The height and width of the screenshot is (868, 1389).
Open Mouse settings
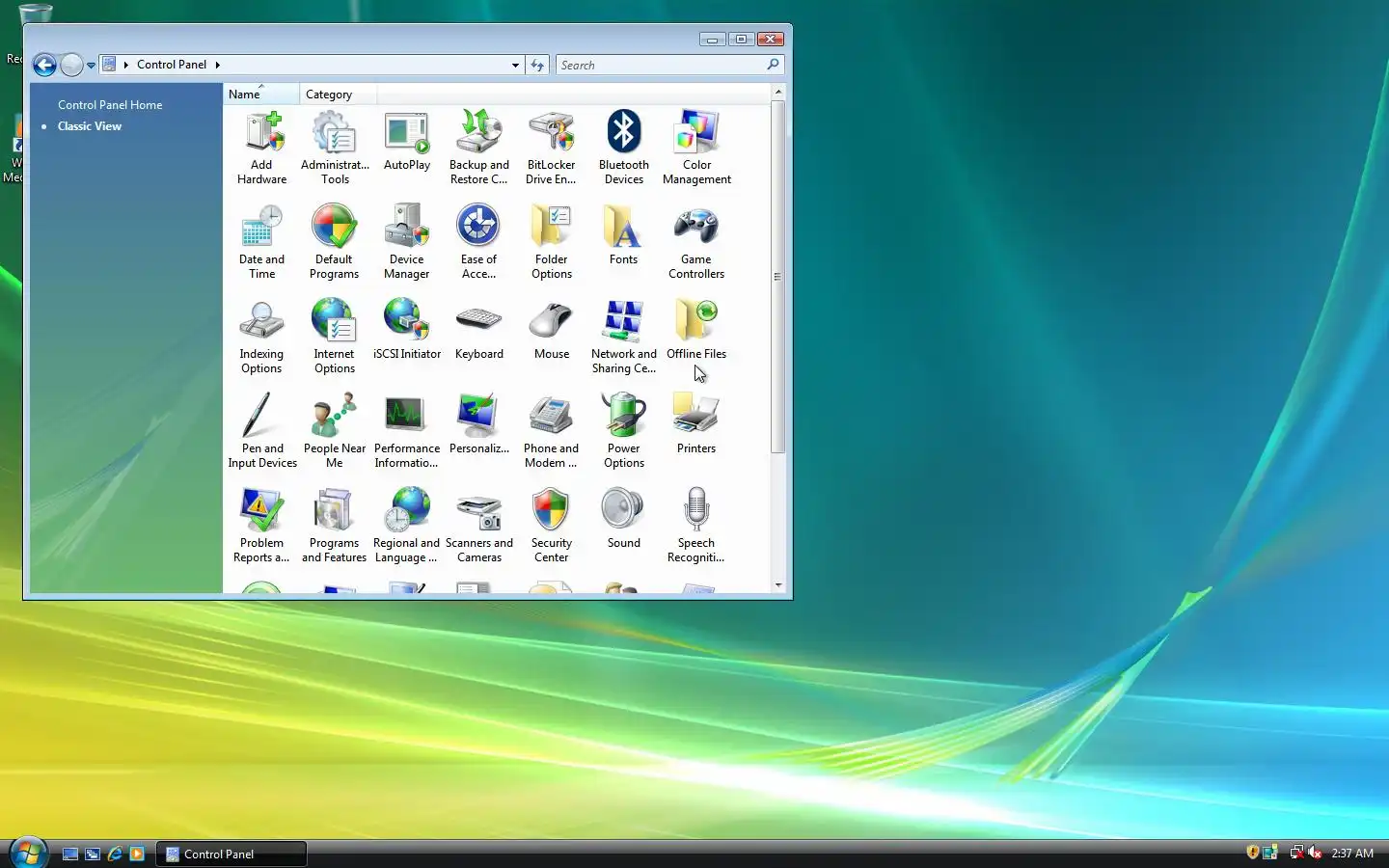(551, 329)
